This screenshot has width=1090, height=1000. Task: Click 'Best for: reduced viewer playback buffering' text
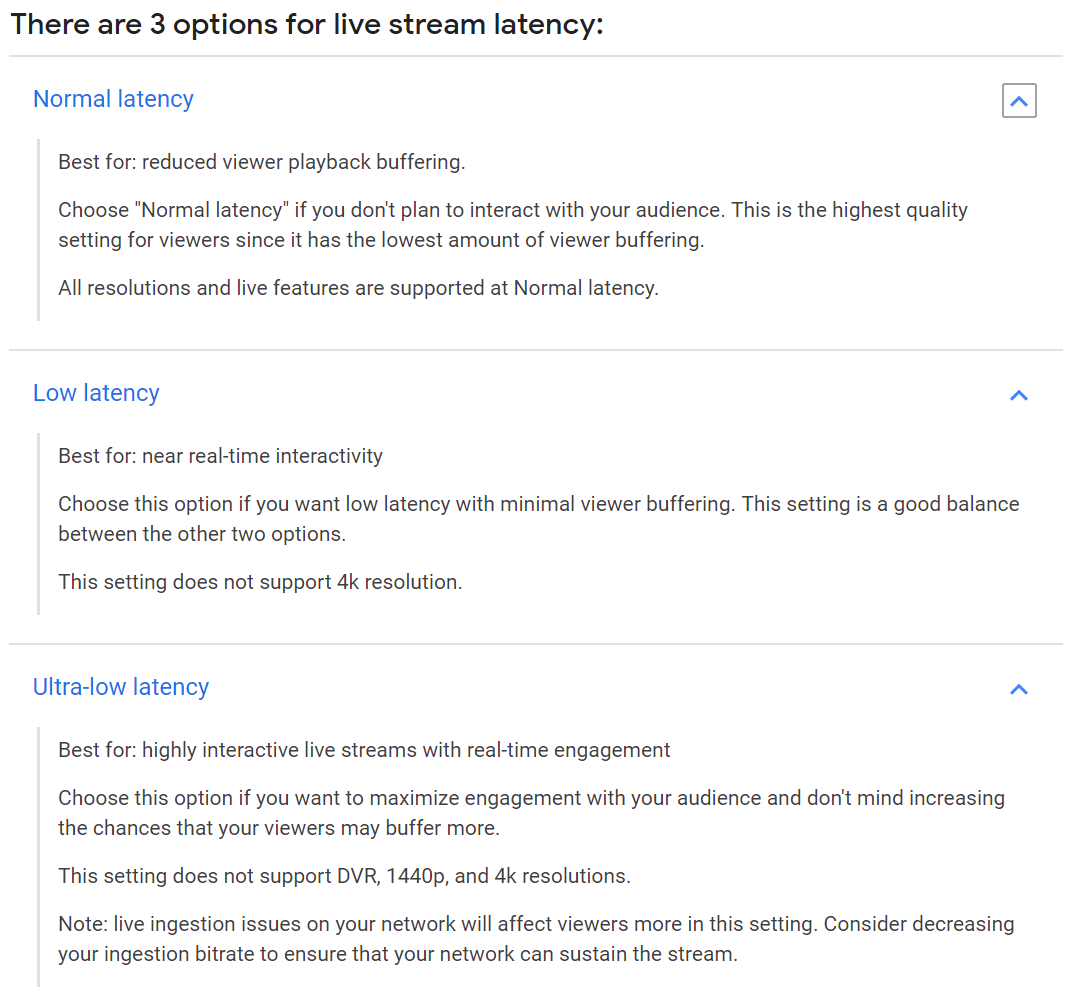coord(261,163)
